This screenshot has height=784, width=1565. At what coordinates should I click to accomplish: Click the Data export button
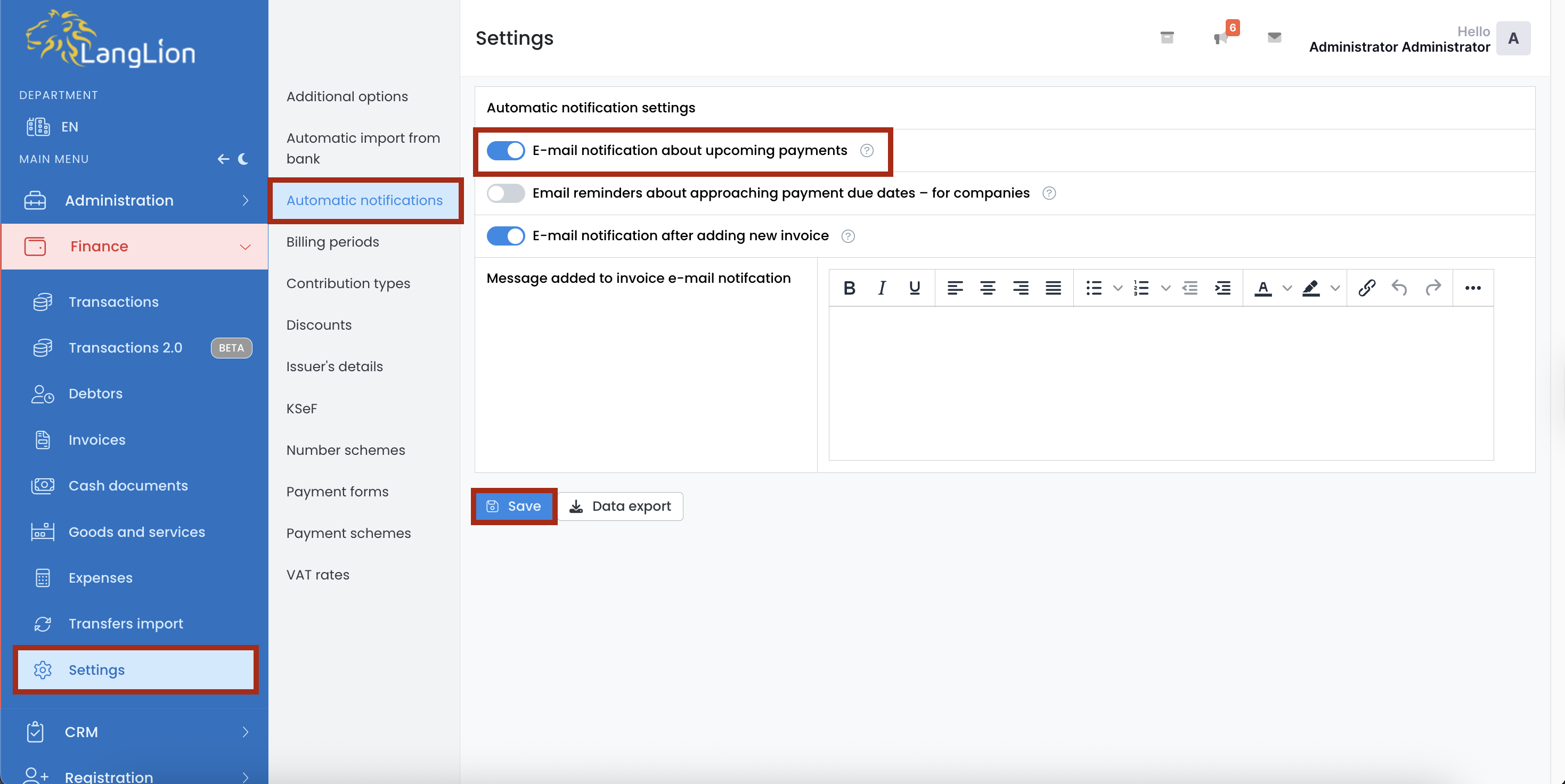click(x=620, y=506)
